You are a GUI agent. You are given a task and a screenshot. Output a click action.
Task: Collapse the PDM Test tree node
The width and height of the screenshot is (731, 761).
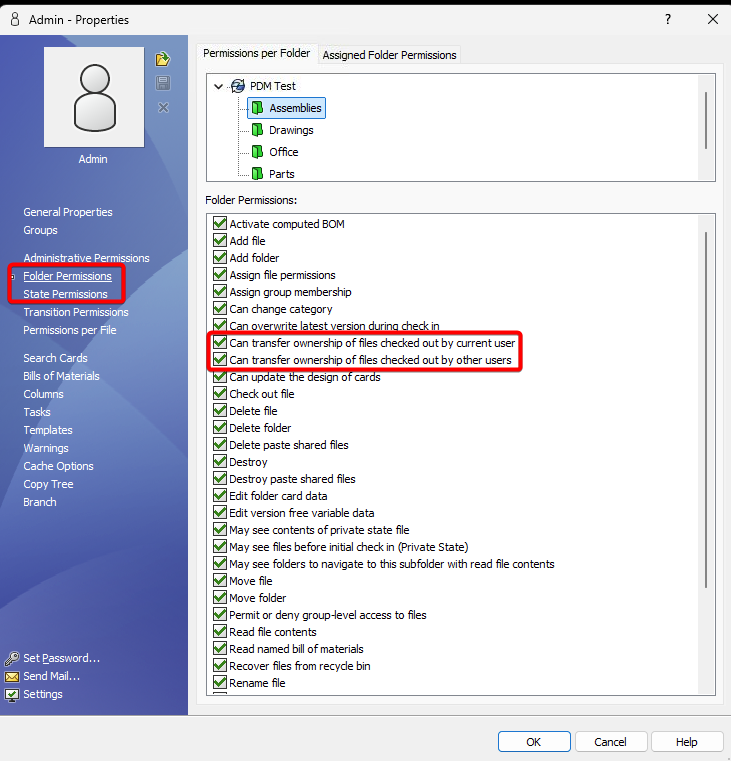coord(218,86)
